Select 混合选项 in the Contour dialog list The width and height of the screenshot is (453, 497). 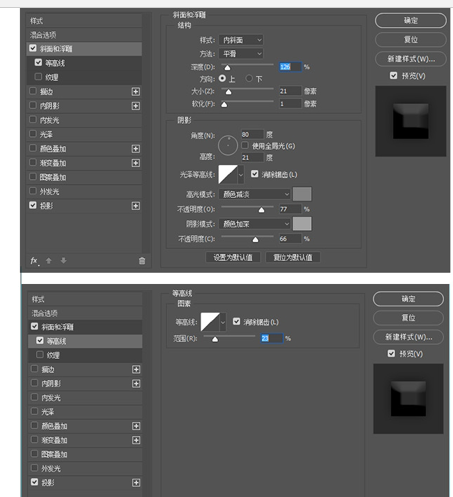[x=85, y=313]
